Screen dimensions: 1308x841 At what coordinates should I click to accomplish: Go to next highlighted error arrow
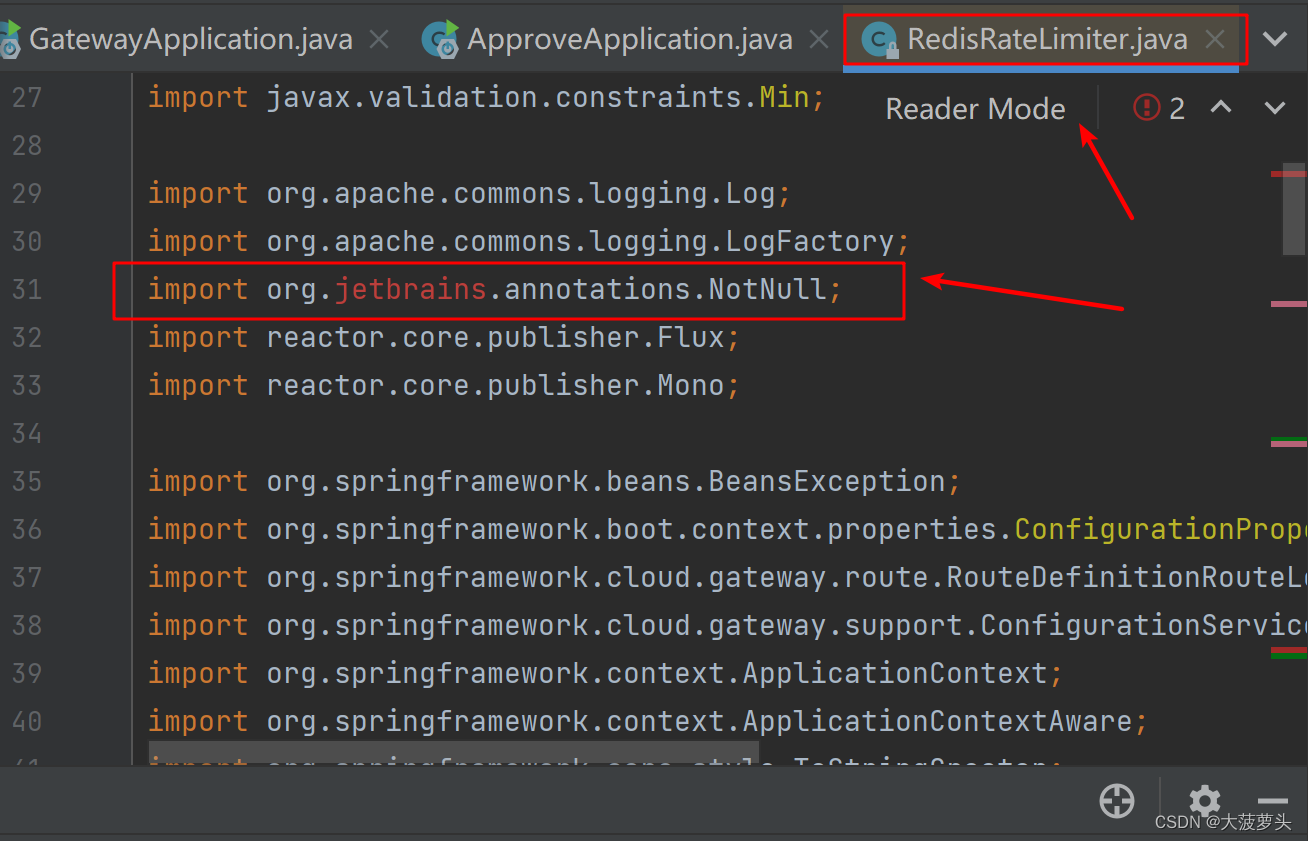(1275, 107)
